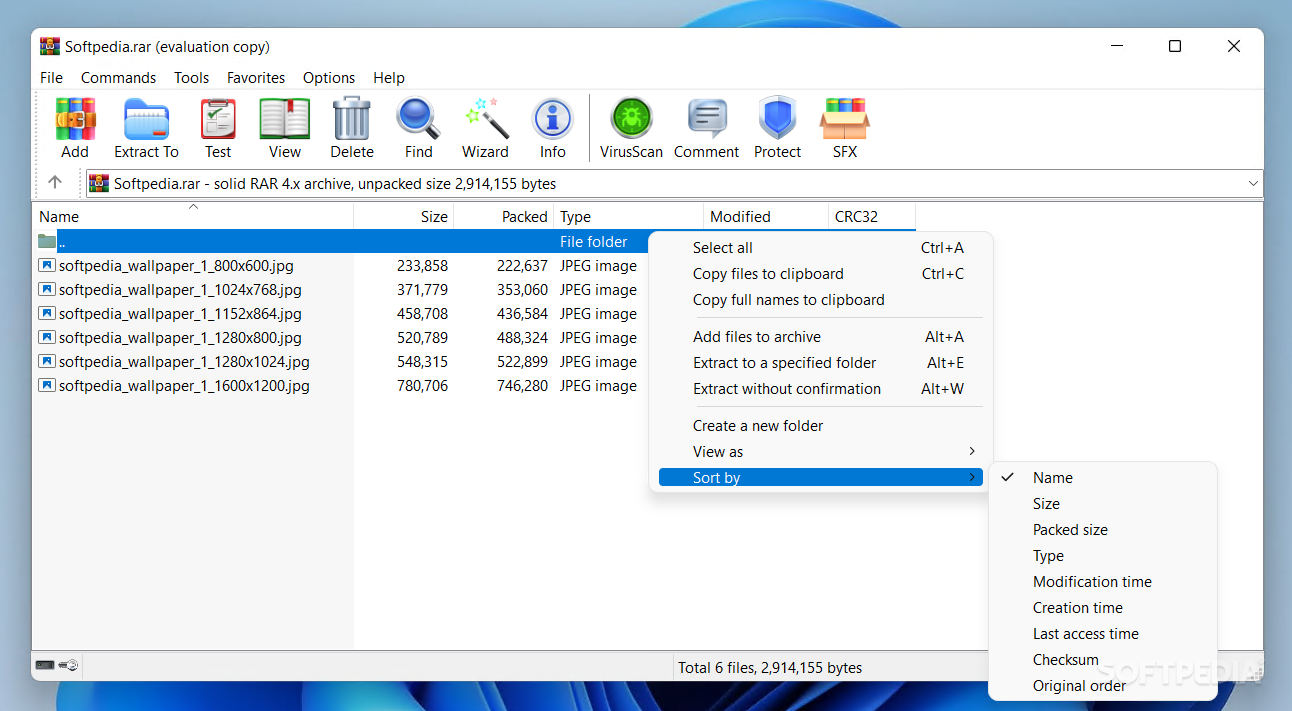Screen dimensions: 1292x711
Task: Click icon of softpedia_wallpaper_1_1280x800.jpg
Action: click(47, 337)
